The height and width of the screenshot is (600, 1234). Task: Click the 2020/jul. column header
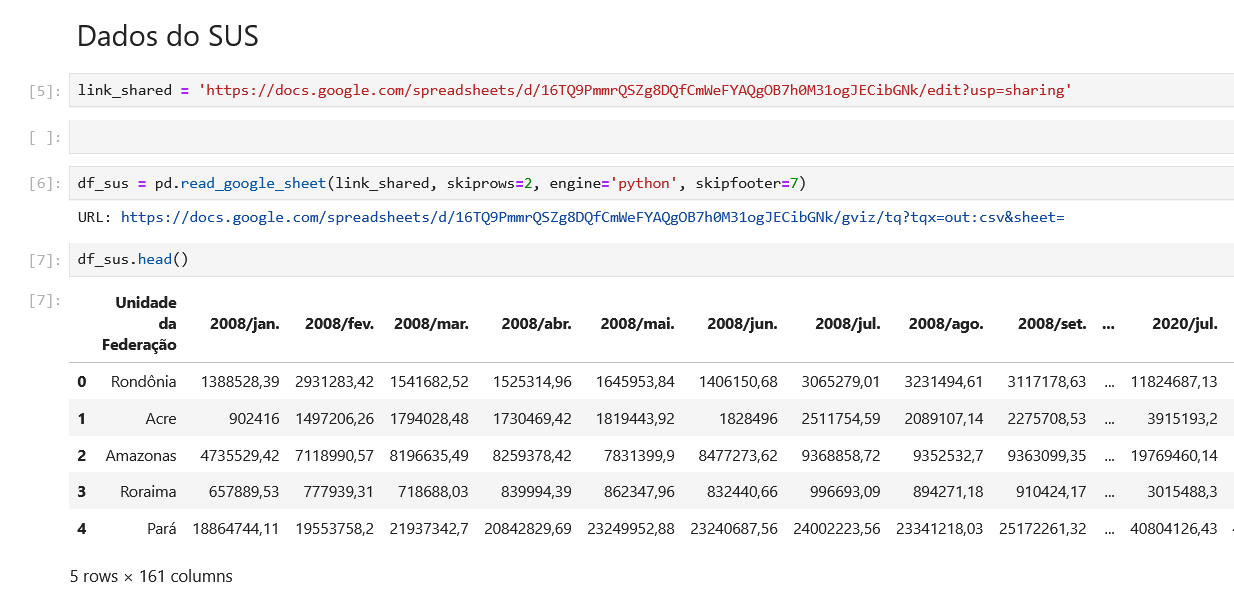tap(1185, 324)
